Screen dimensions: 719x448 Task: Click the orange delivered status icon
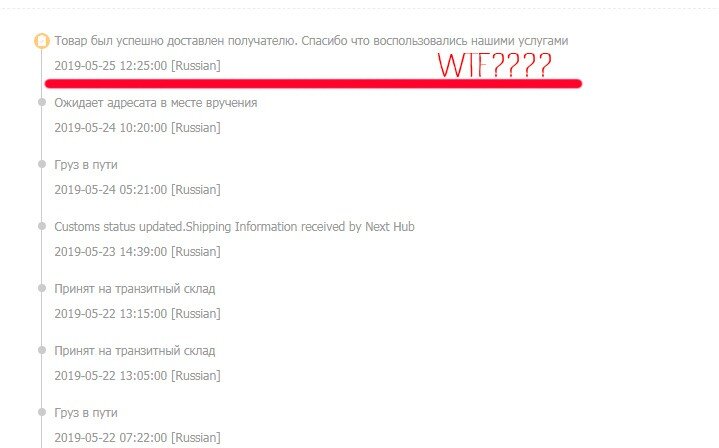click(42, 41)
